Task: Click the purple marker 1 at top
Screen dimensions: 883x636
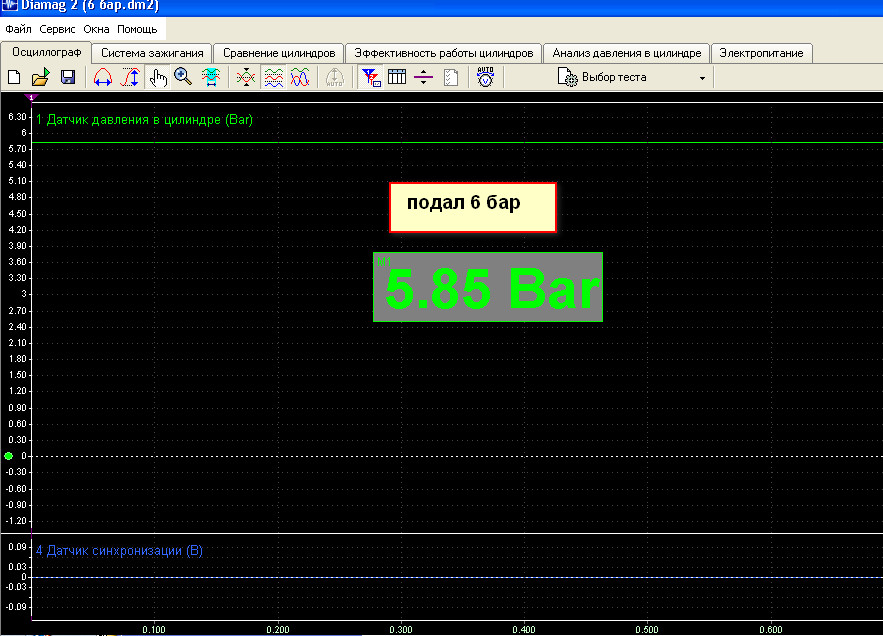Action: click(x=32, y=97)
